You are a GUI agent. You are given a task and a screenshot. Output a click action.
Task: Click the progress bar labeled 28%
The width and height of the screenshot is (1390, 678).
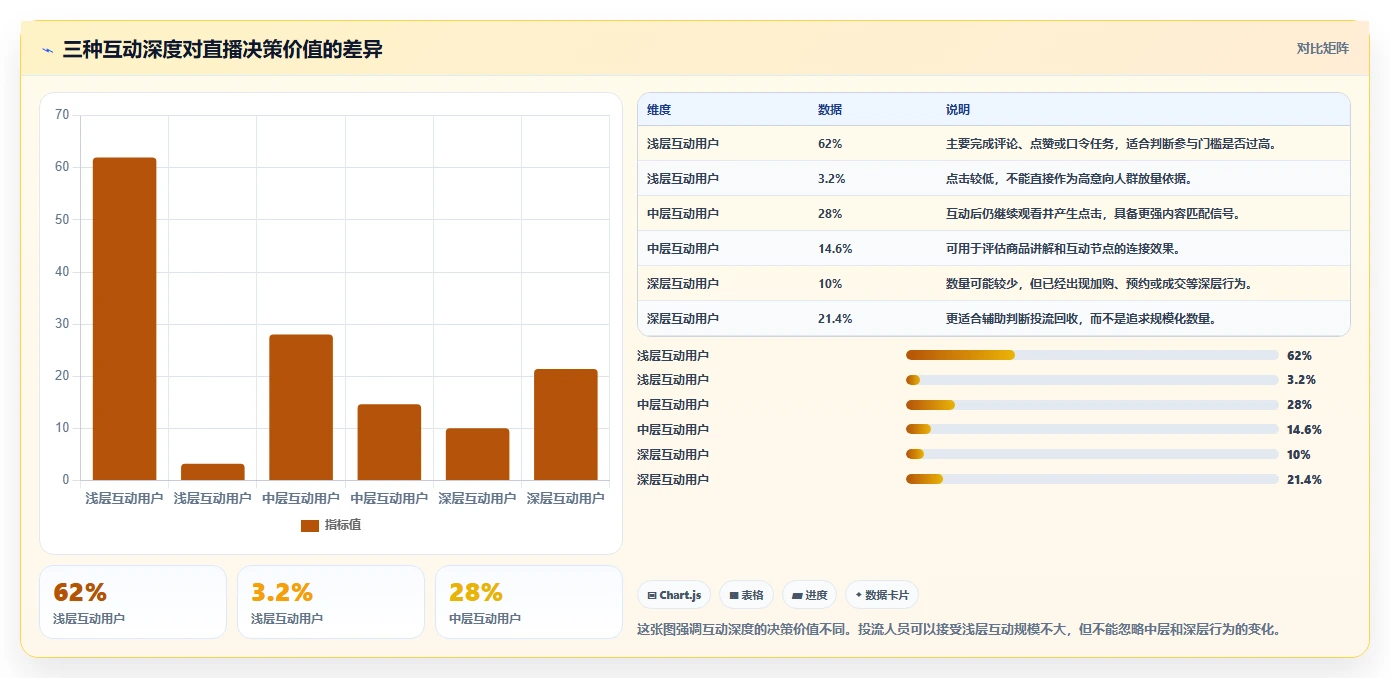click(x=1092, y=405)
